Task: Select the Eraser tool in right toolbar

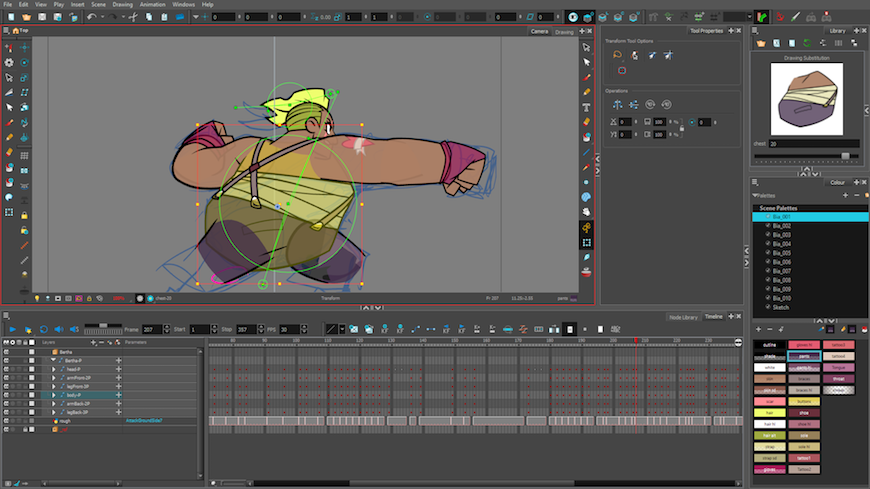Action: click(586, 122)
